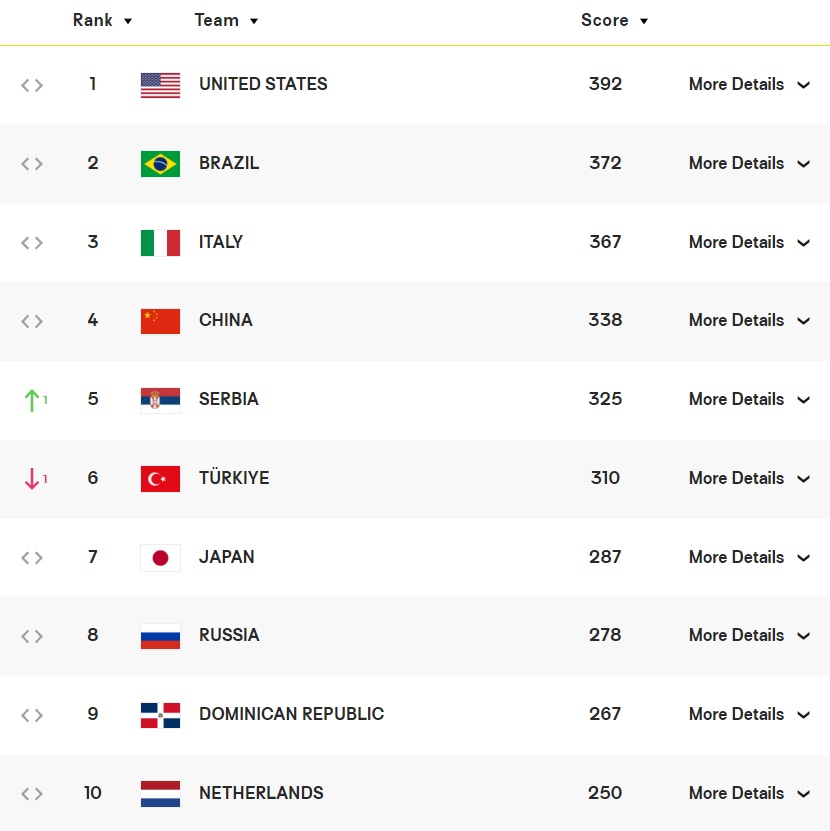This screenshot has height=831, width=830.
Task: Click the Brazil flag icon
Action: [x=160, y=164]
